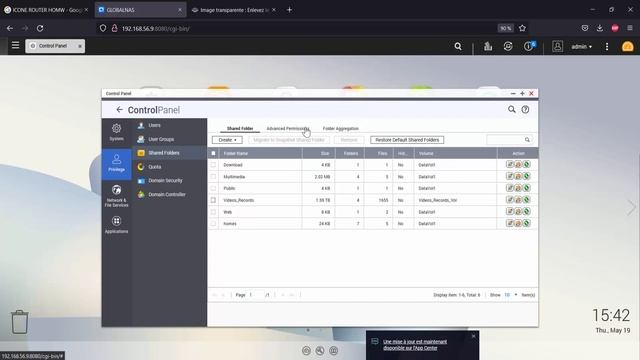Switch to the Control Panel taskbar tab

click(x=55, y=46)
